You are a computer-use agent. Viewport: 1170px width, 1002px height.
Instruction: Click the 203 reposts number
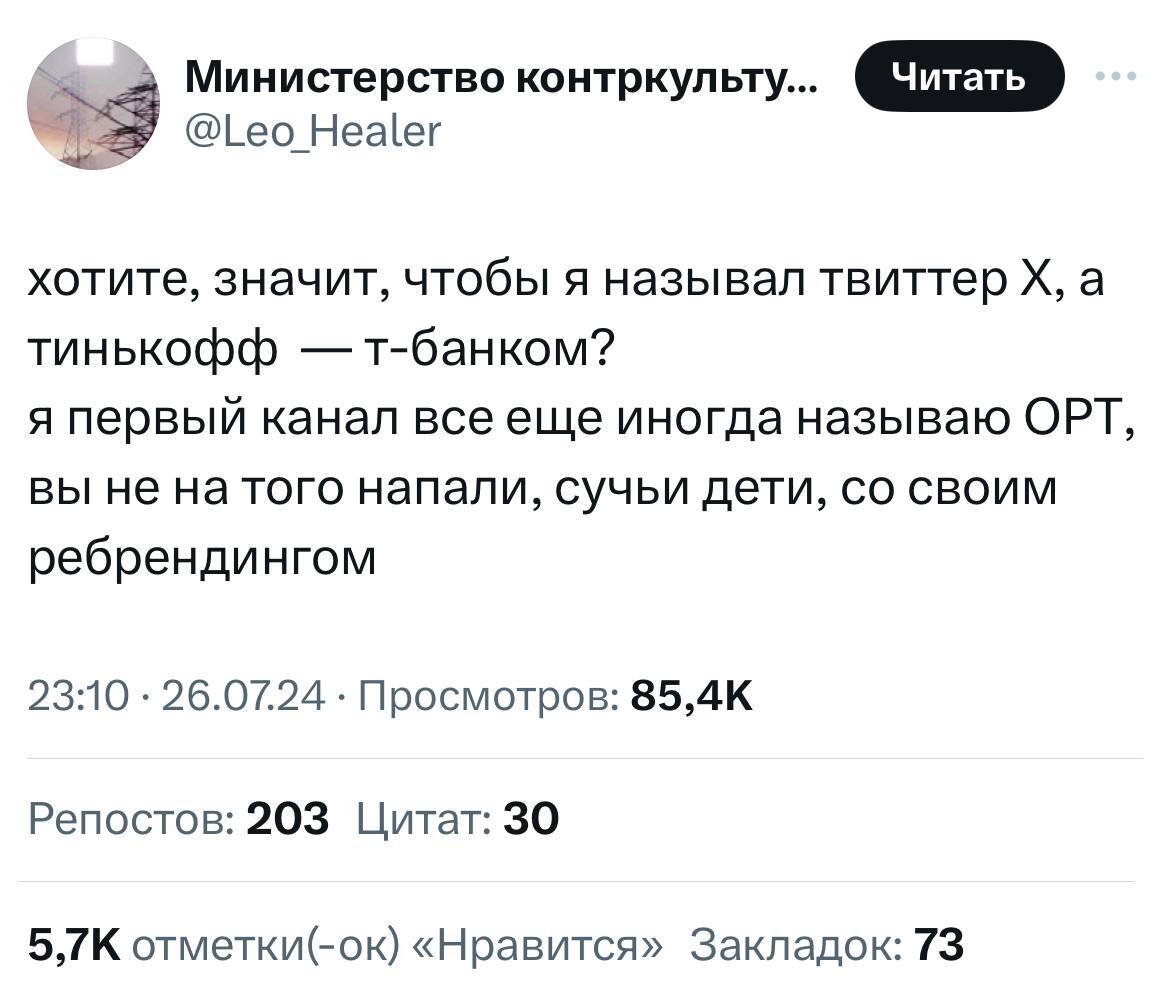pyautogui.click(x=287, y=820)
